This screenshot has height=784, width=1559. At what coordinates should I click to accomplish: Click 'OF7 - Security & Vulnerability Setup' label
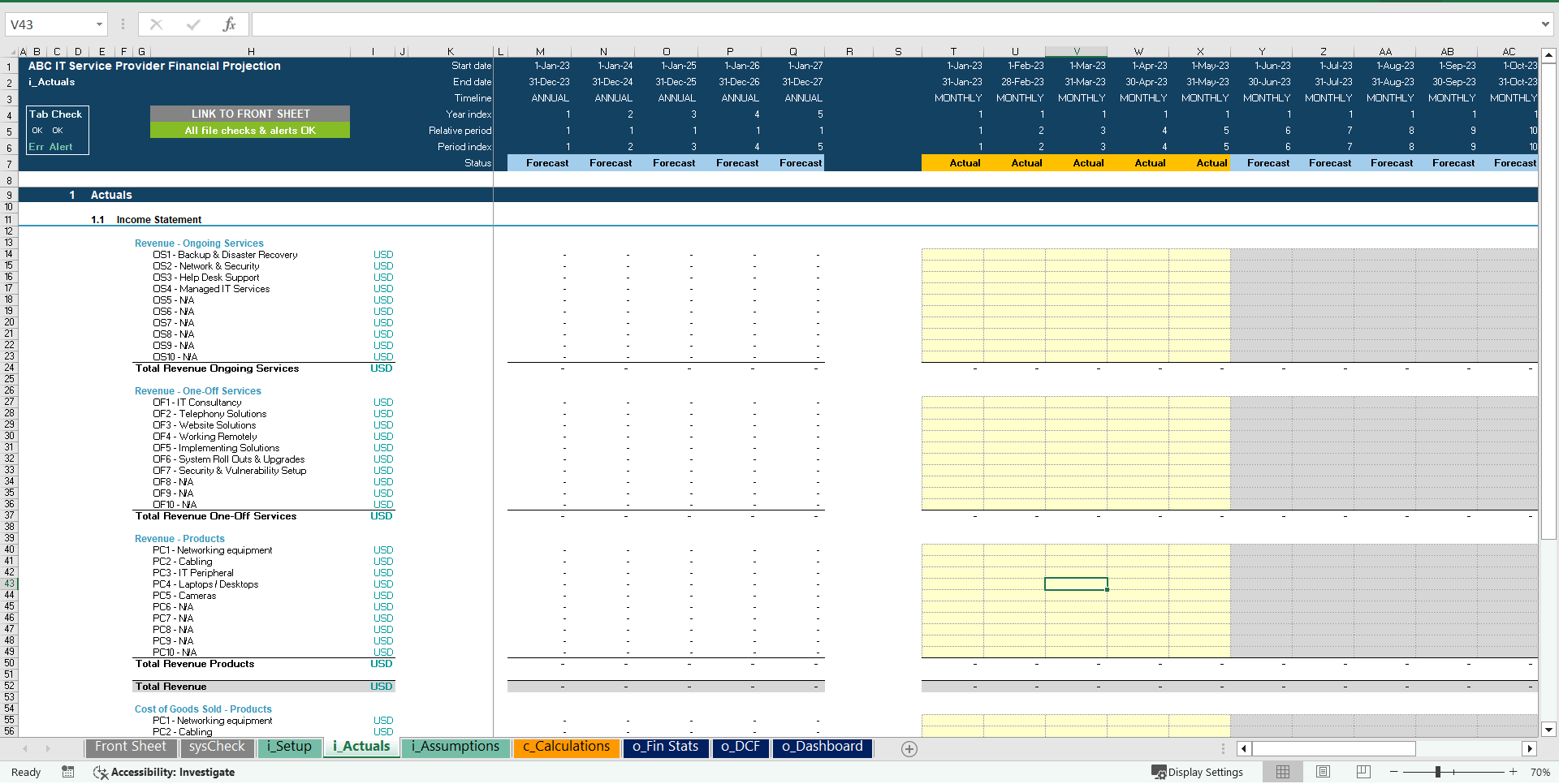pyautogui.click(x=230, y=471)
